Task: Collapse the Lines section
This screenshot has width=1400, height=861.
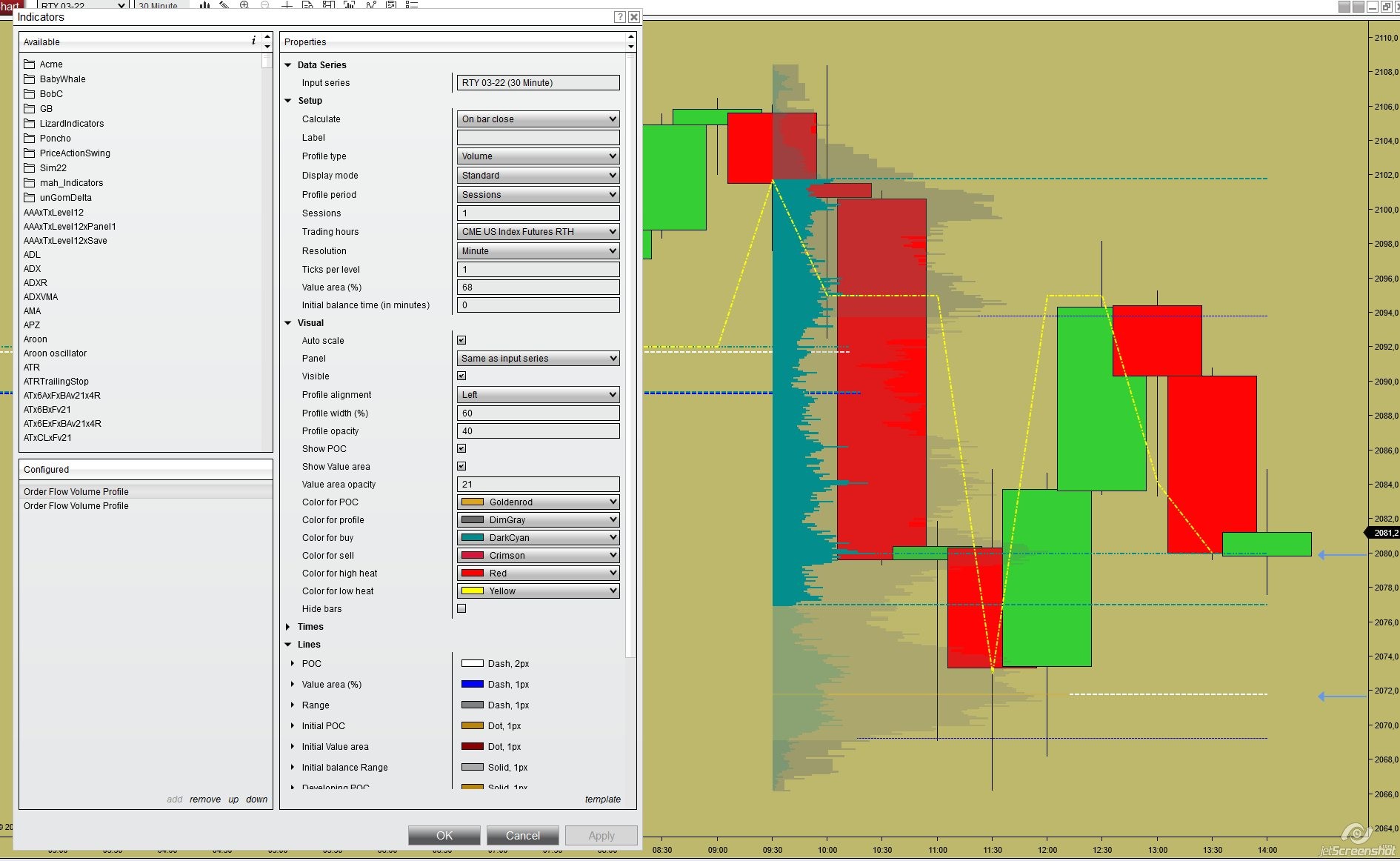Action: tap(288, 644)
